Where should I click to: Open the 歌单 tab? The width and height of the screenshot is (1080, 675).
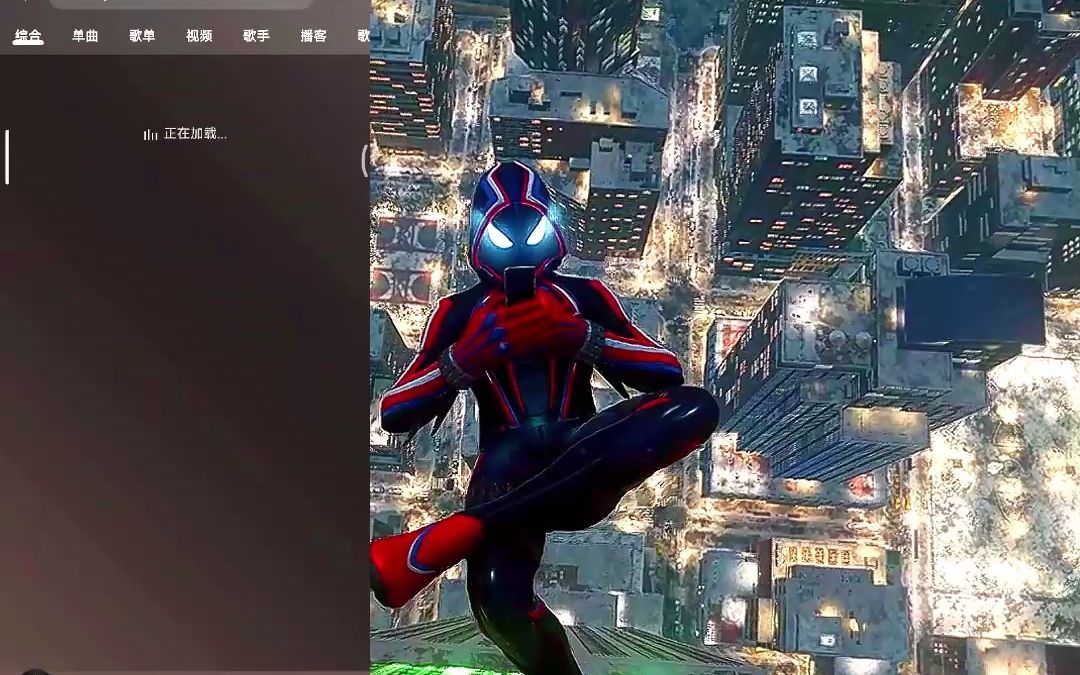142,36
